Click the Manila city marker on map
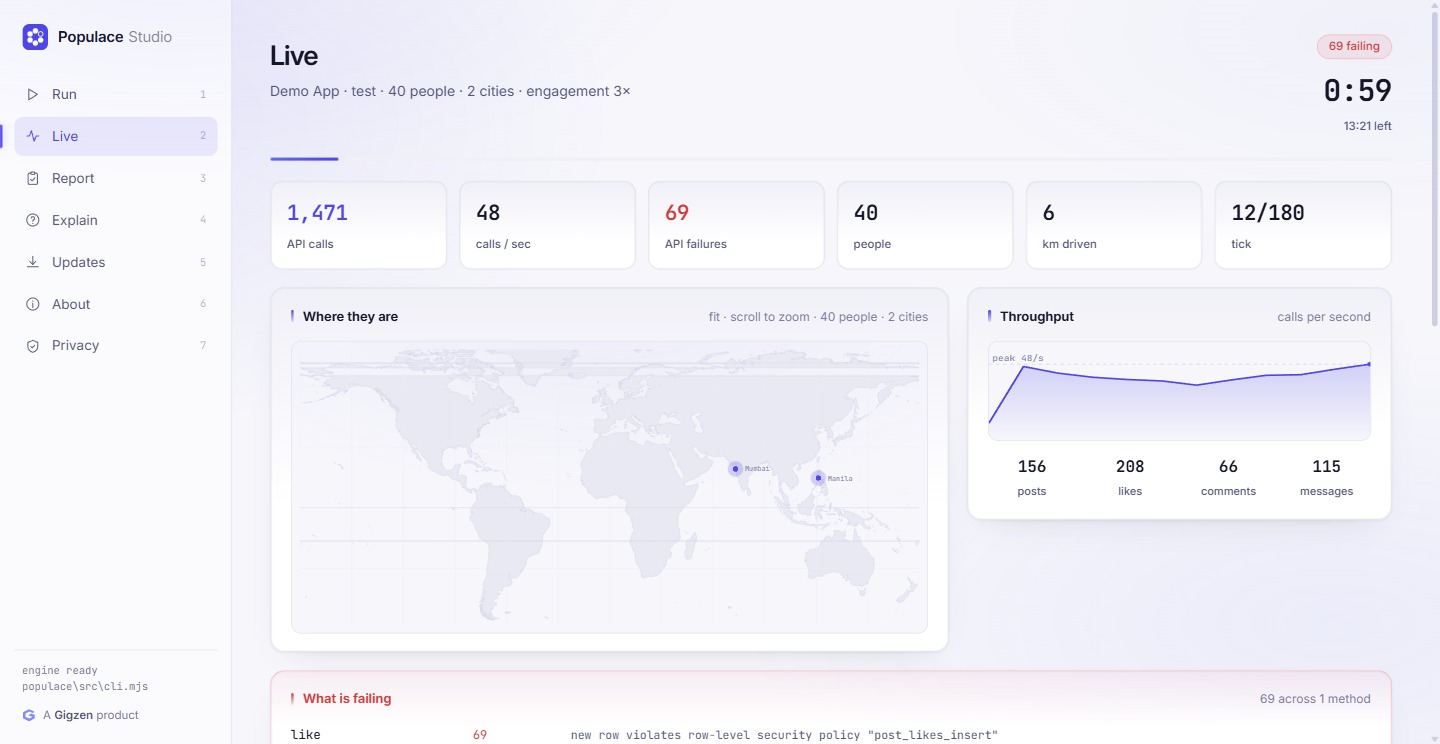 [818, 478]
